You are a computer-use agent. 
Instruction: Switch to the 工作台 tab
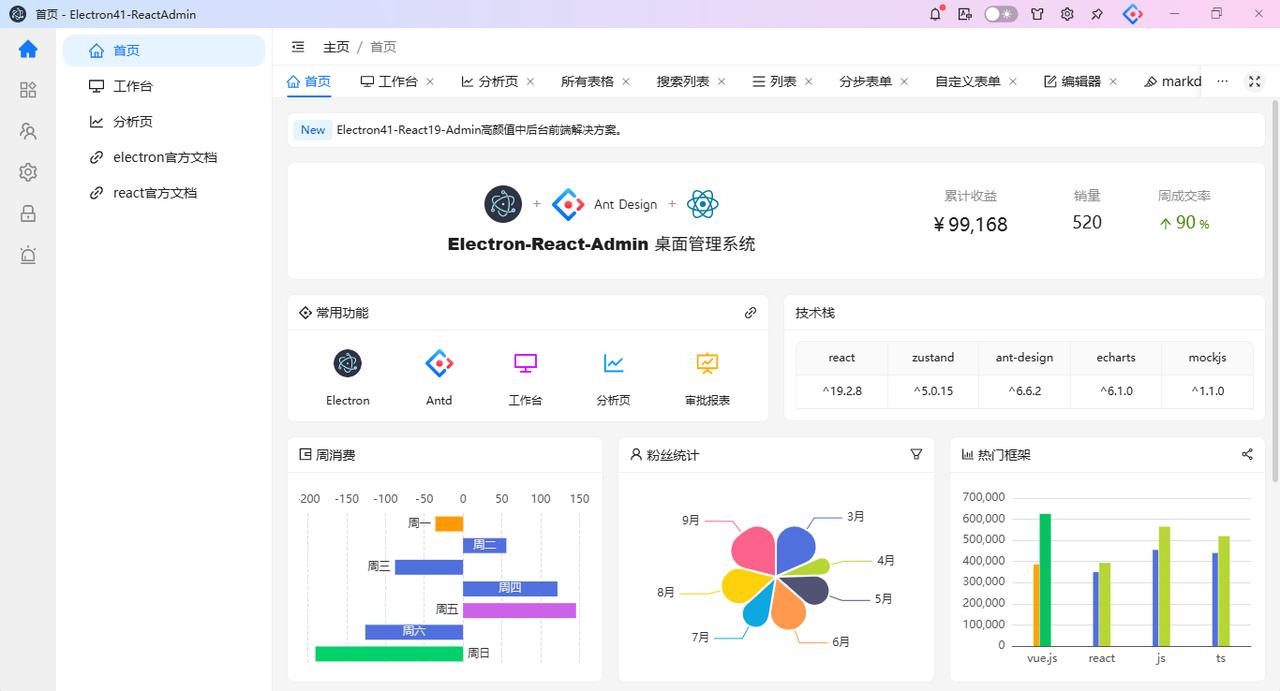[389, 82]
